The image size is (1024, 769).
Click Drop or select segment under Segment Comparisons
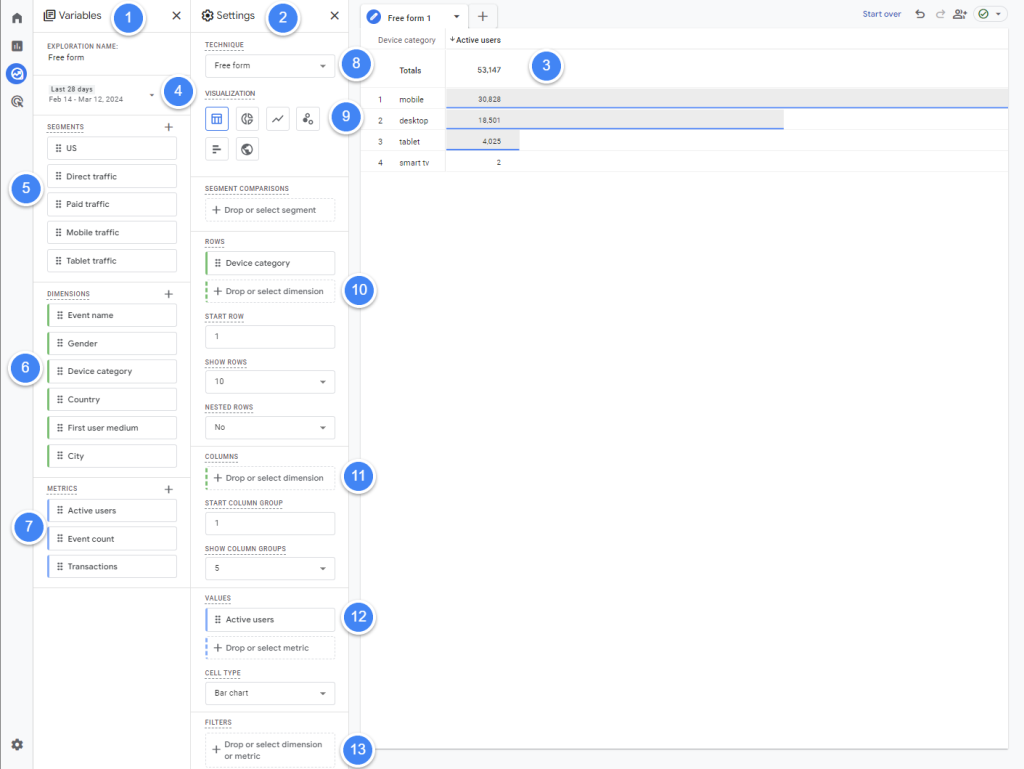pyautogui.click(x=270, y=210)
